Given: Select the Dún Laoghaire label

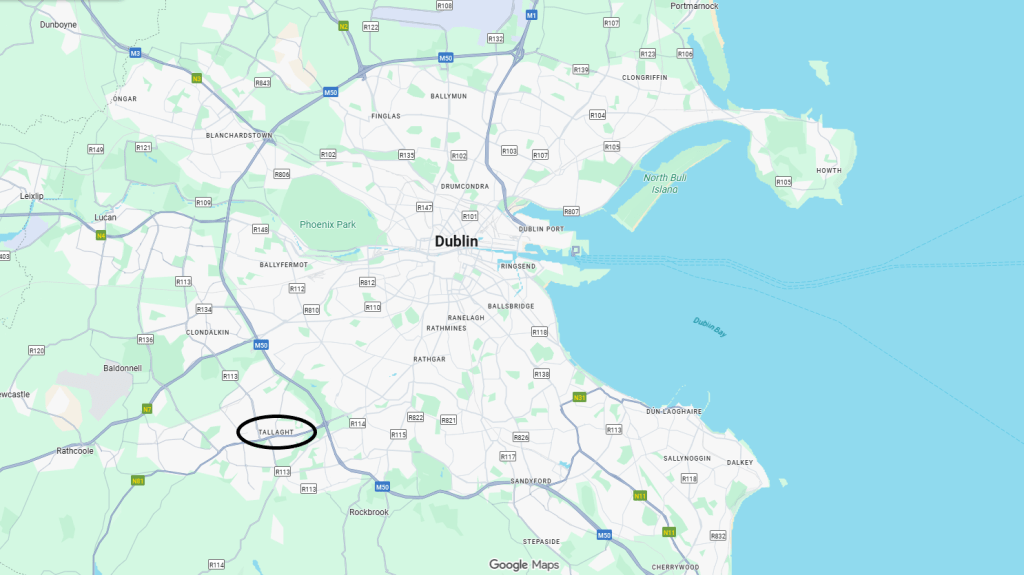Looking at the screenshot, I should click(674, 412).
